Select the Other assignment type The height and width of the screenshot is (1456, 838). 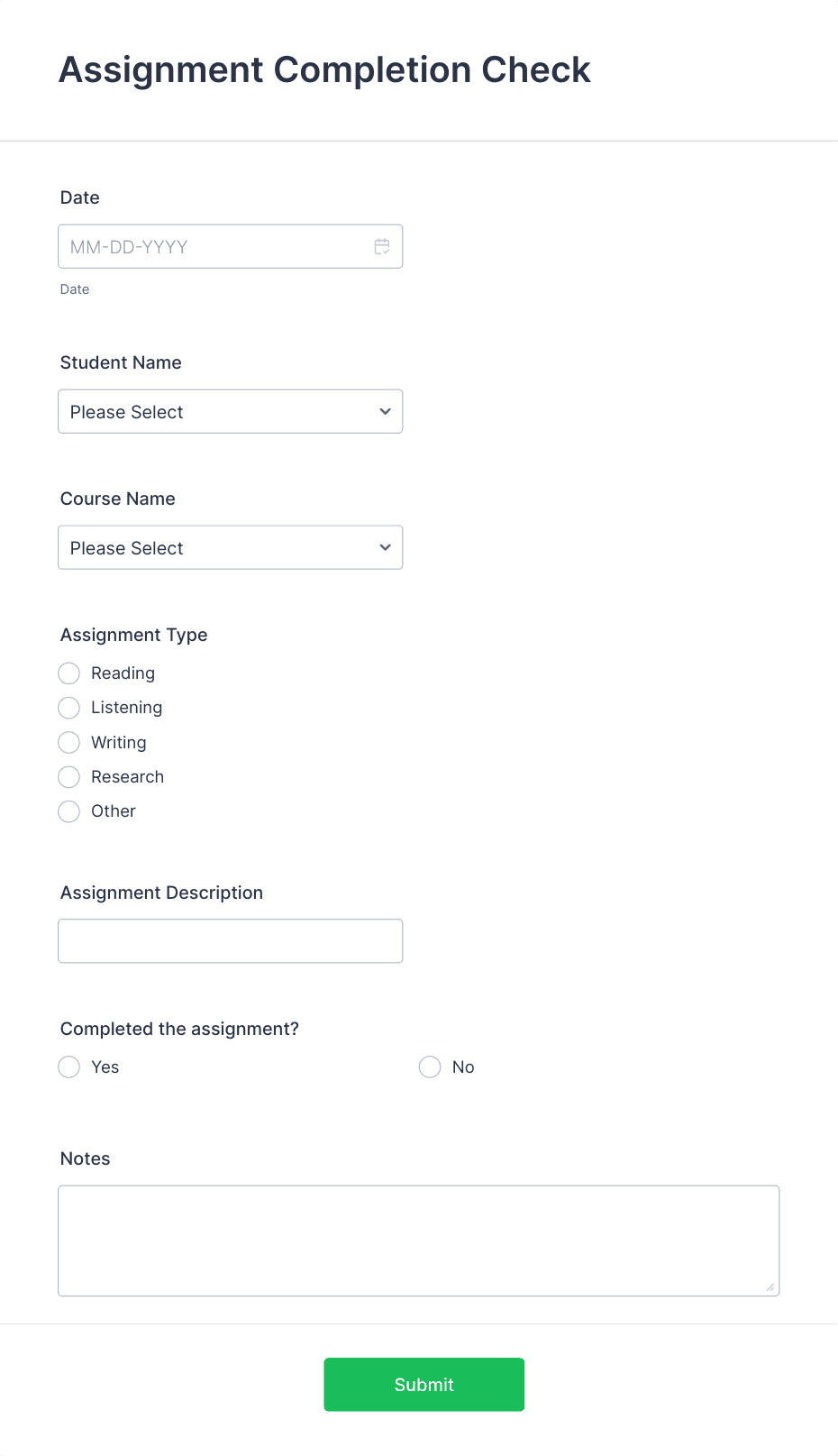[x=69, y=811]
